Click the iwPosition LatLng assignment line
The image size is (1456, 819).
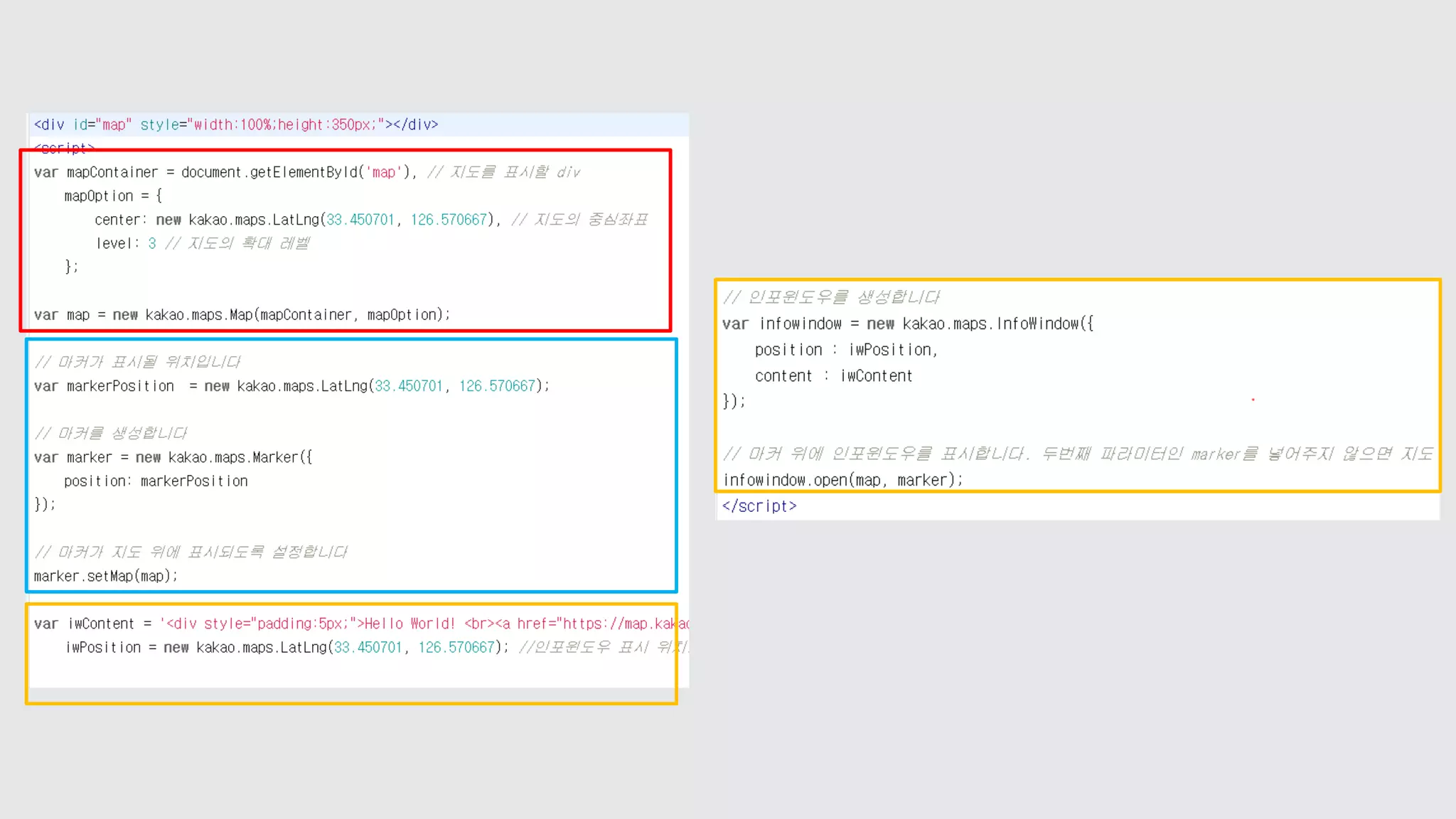[284, 648]
